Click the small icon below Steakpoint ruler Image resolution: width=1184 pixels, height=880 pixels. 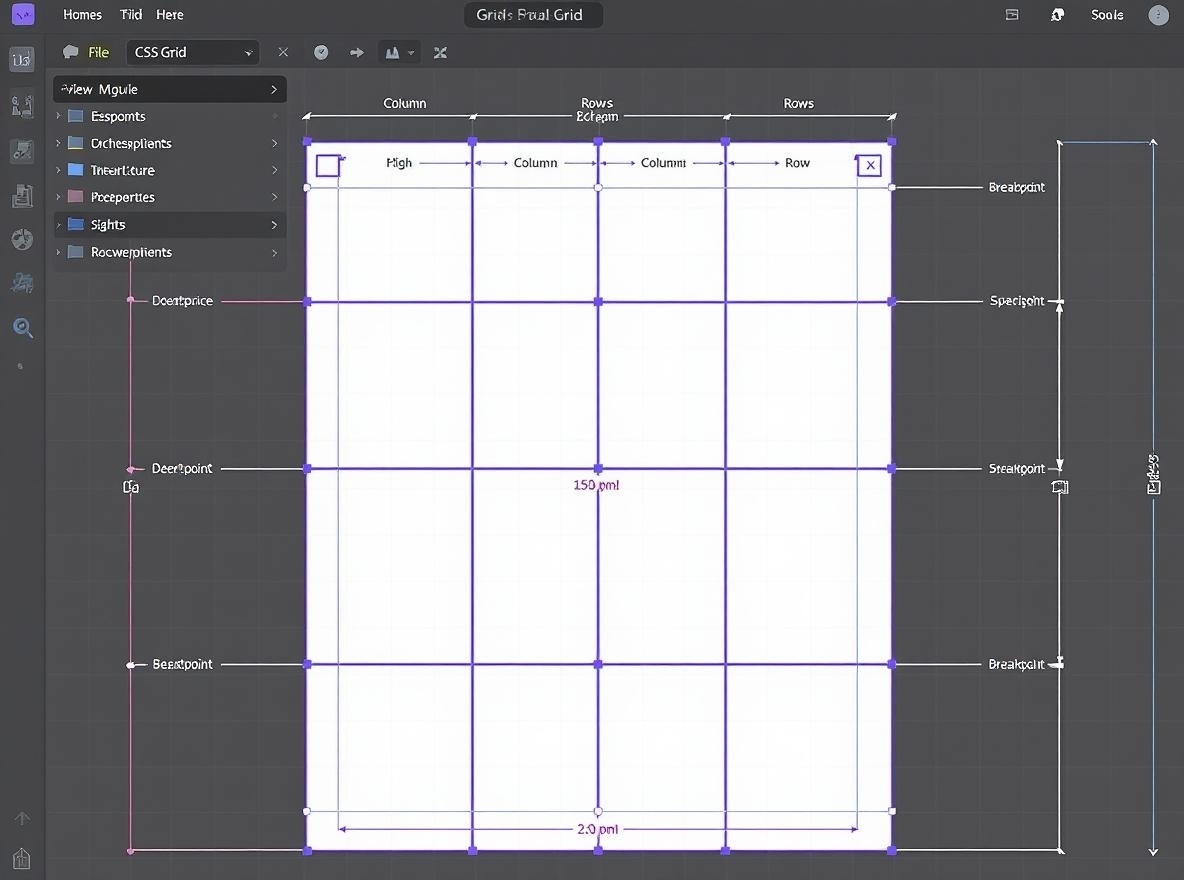tap(1060, 487)
